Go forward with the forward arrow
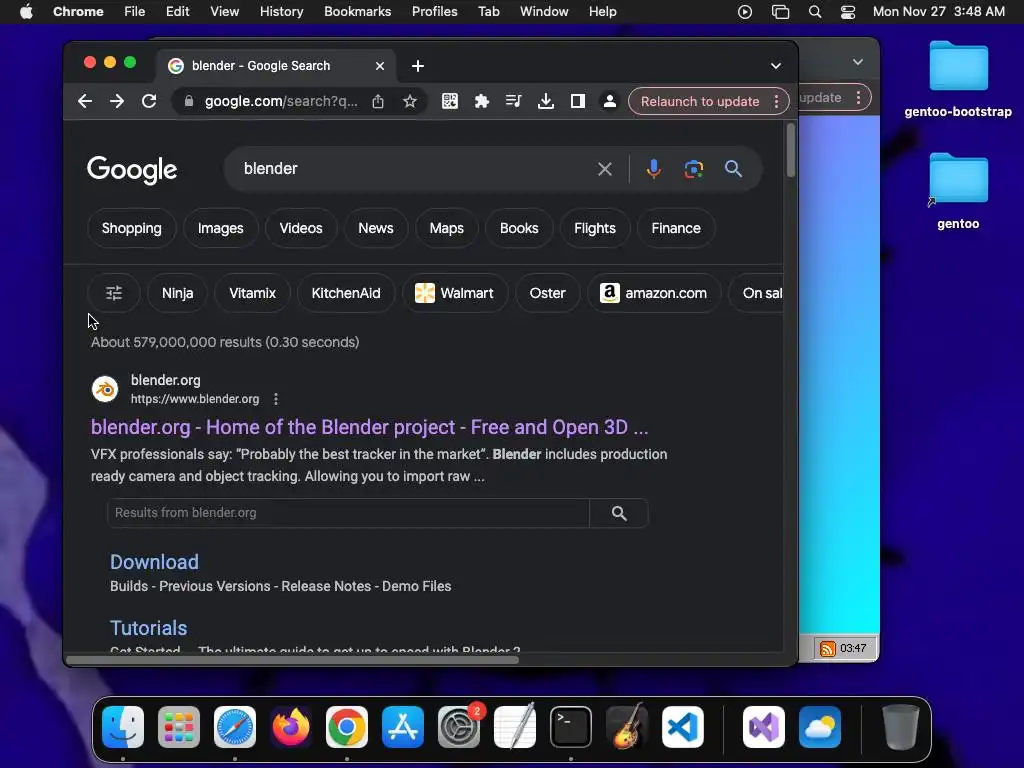The image size is (1024, 768). 117,101
